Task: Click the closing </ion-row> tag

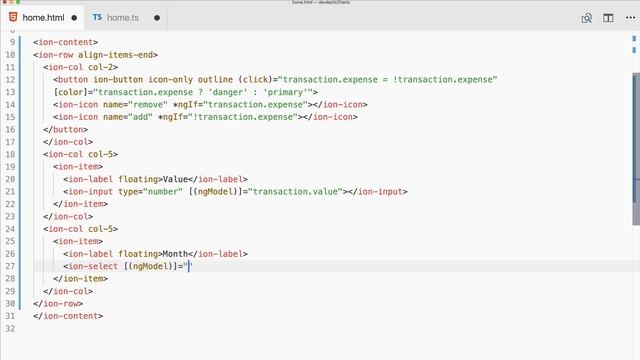Action: click(x=58, y=304)
